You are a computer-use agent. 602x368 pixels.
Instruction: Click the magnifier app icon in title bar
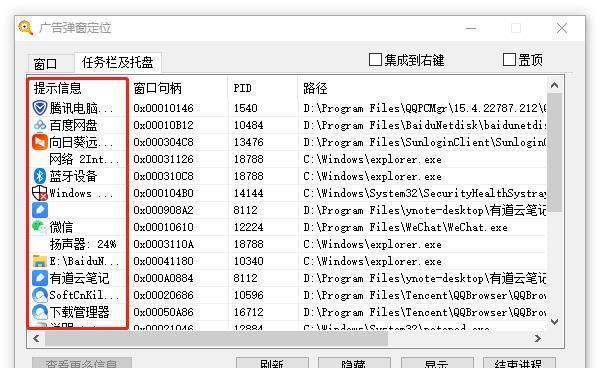25,28
